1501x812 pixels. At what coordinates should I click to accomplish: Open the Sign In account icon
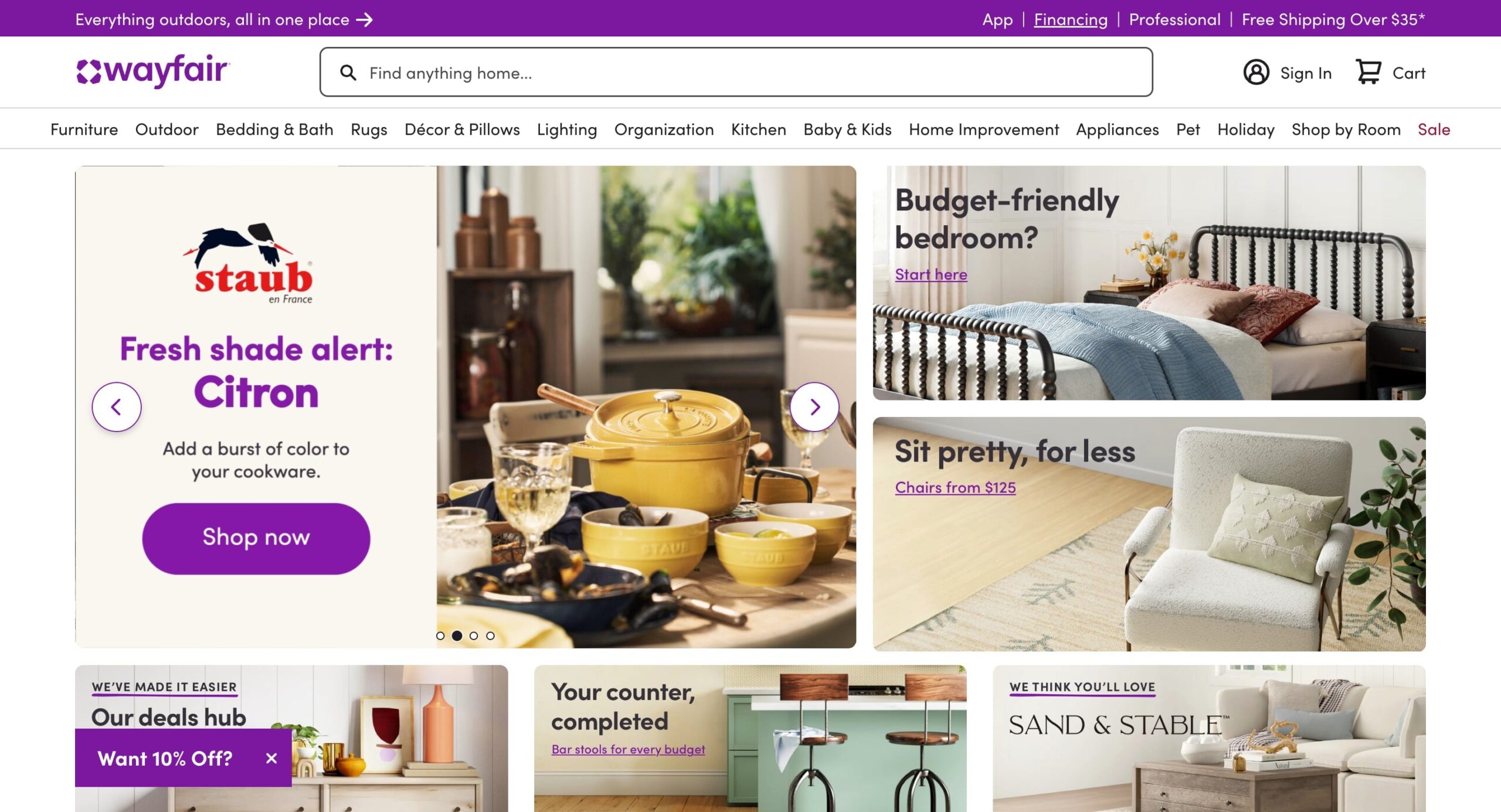coord(1256,73)
